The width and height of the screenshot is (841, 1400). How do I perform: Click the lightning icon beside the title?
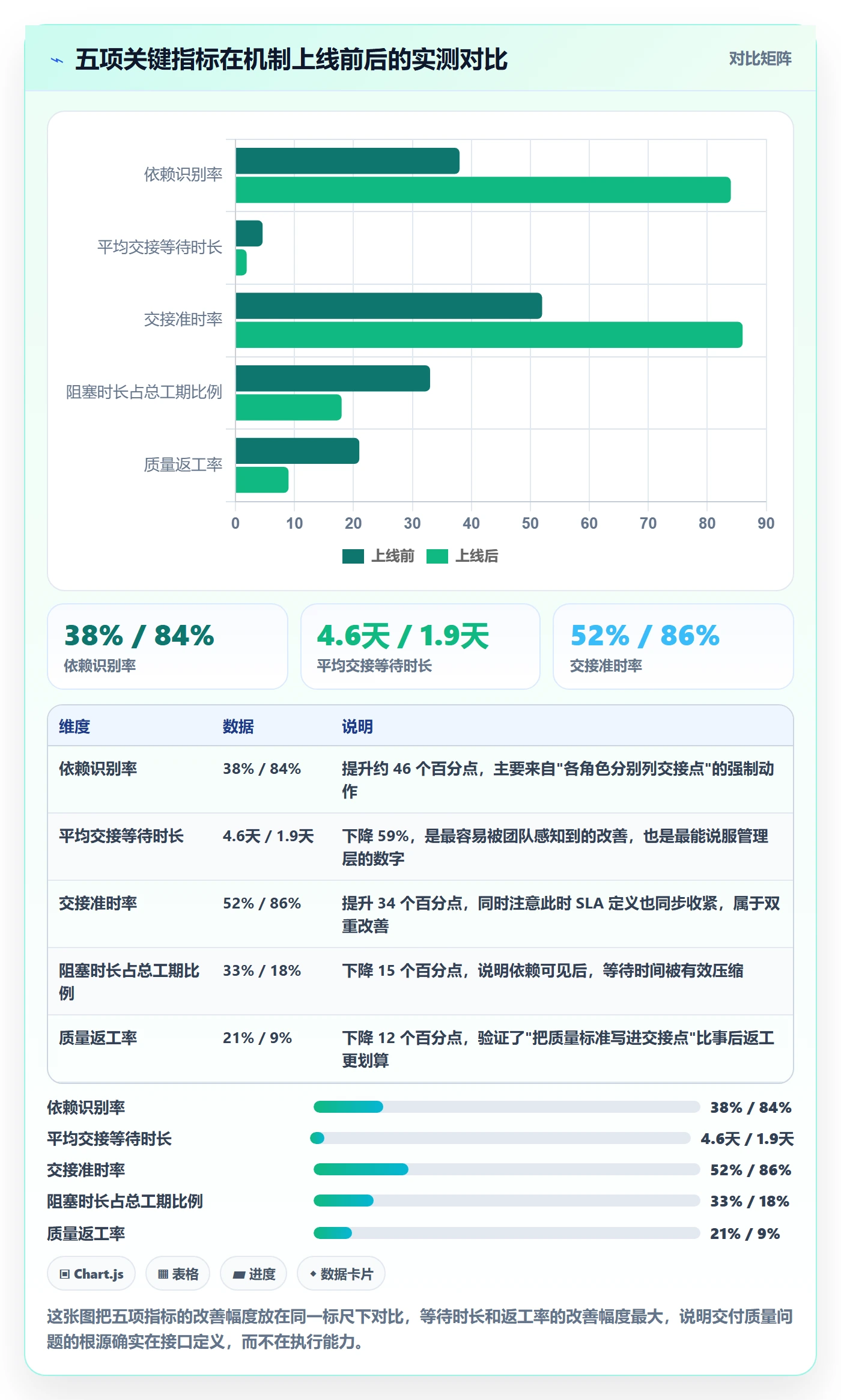(57, 60)
